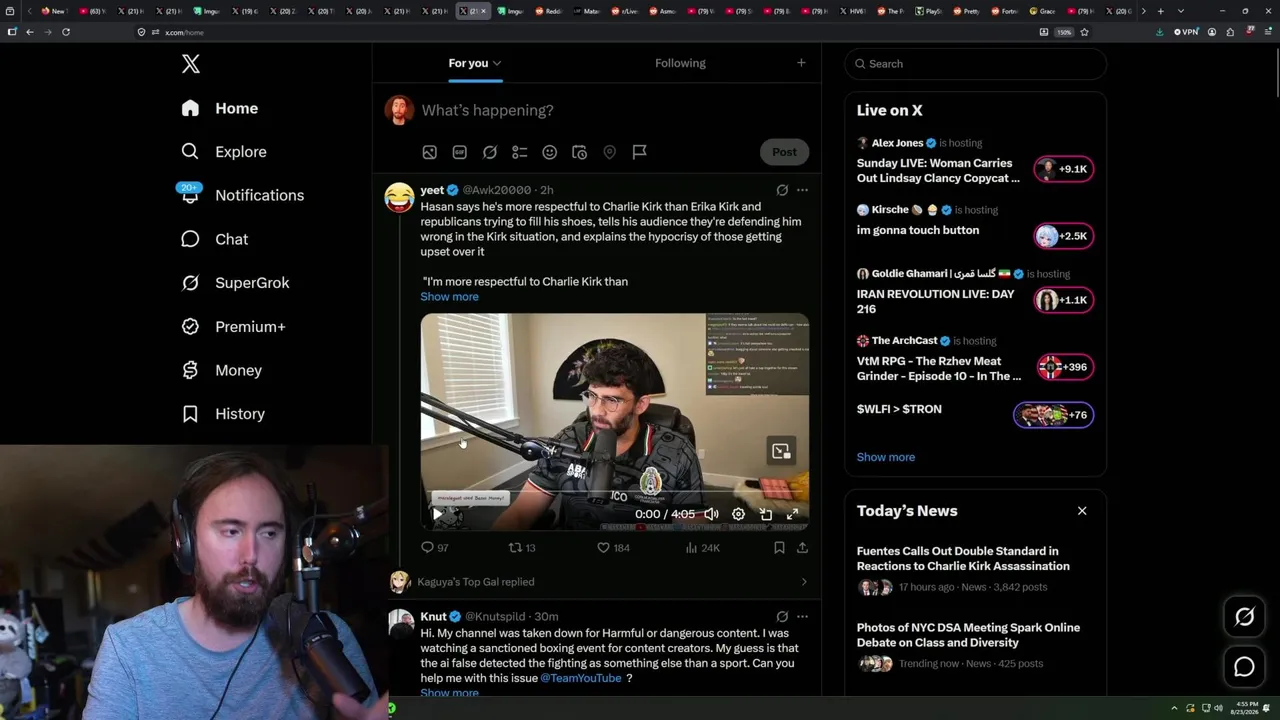Screen dimensions: 1280x720
Task: View analytics showing 24K views
Action: click(702, 548)
